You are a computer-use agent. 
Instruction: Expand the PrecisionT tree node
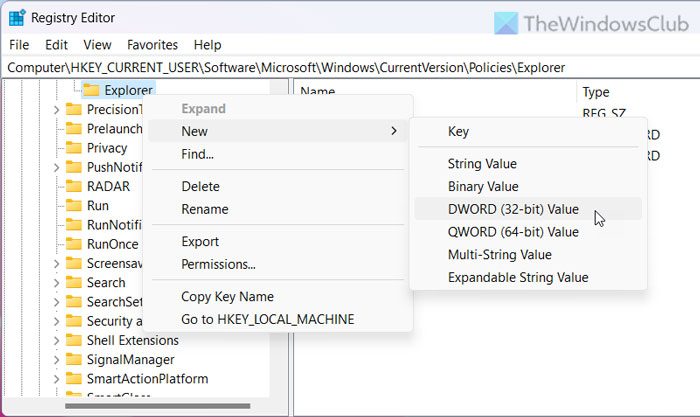click(56, 109)
